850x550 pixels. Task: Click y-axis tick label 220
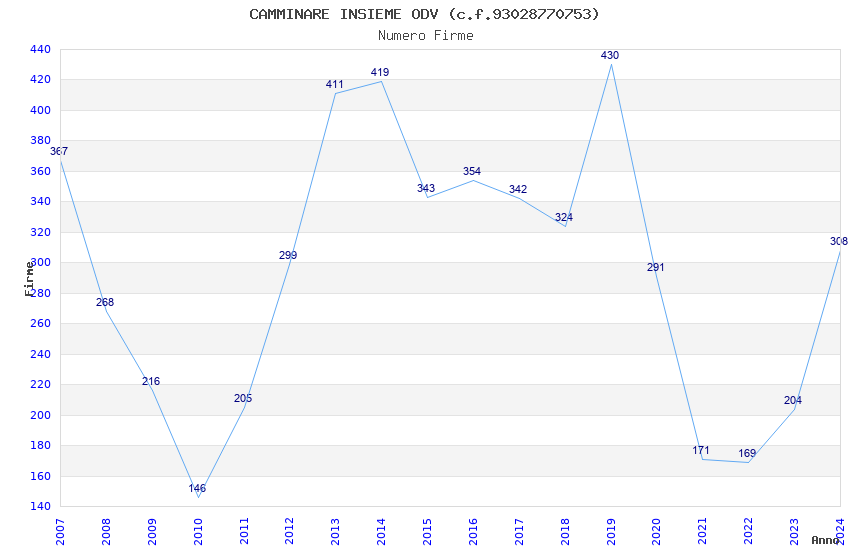[x=41, y=384]
